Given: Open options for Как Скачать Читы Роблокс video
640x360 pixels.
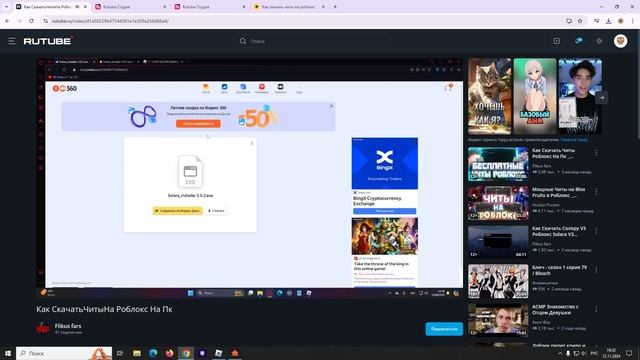Looking at the screenshot, I should pyautogui.click(x=596, y=153).
